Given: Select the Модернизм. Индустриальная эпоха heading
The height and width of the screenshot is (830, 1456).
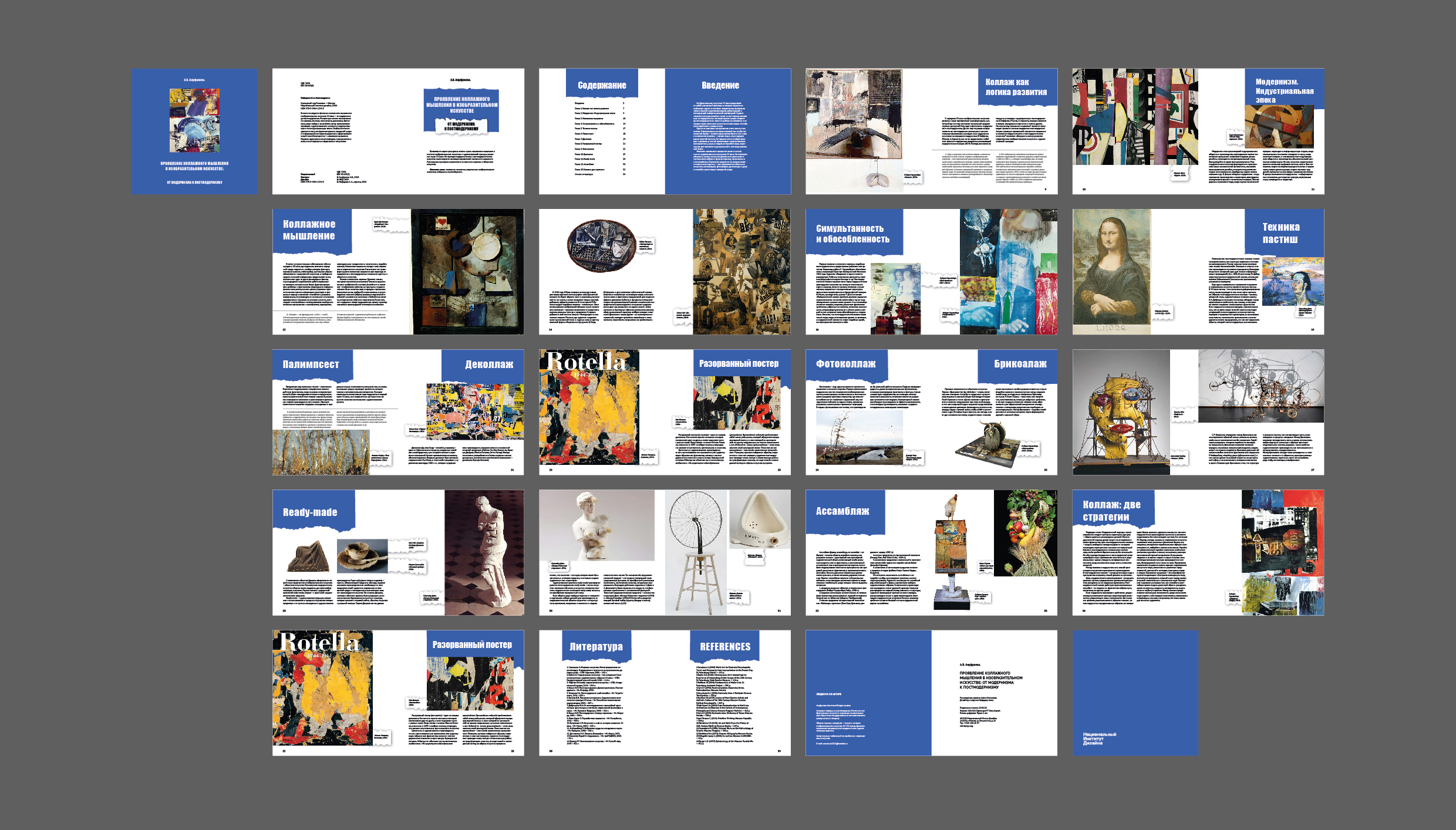Looking at the screenshot, I should coord(1285,91).
